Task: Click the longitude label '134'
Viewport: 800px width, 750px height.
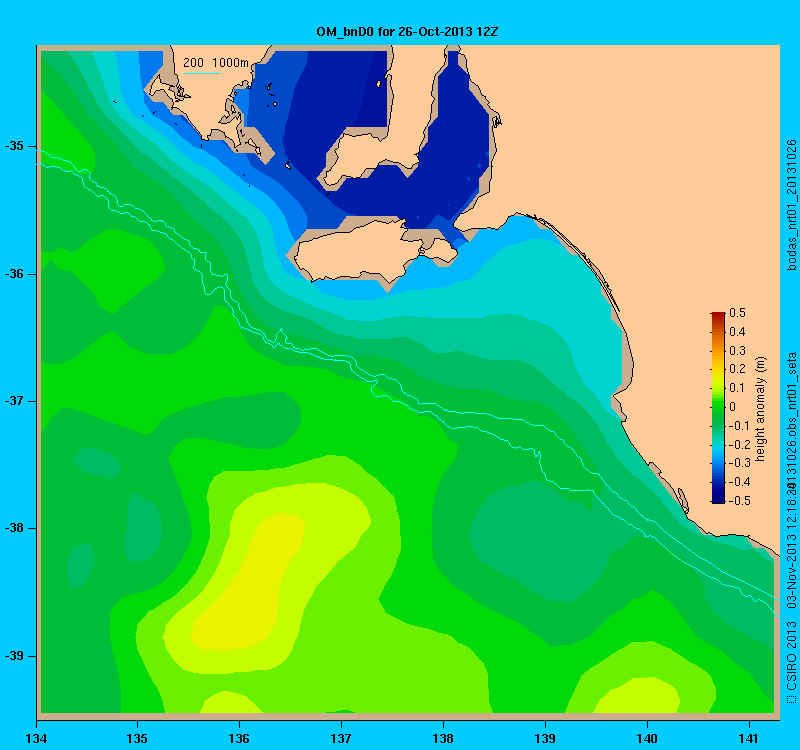Action: (x=36, y=739)
